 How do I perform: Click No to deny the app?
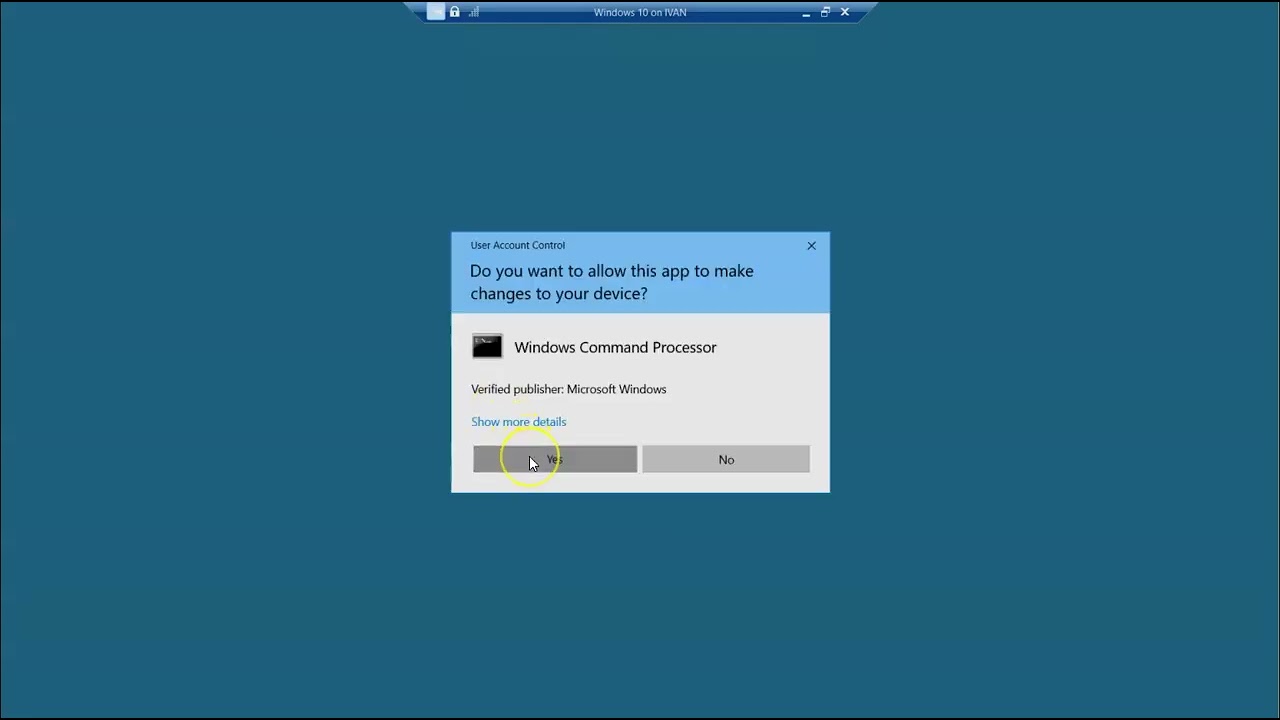tap(726, 459)
